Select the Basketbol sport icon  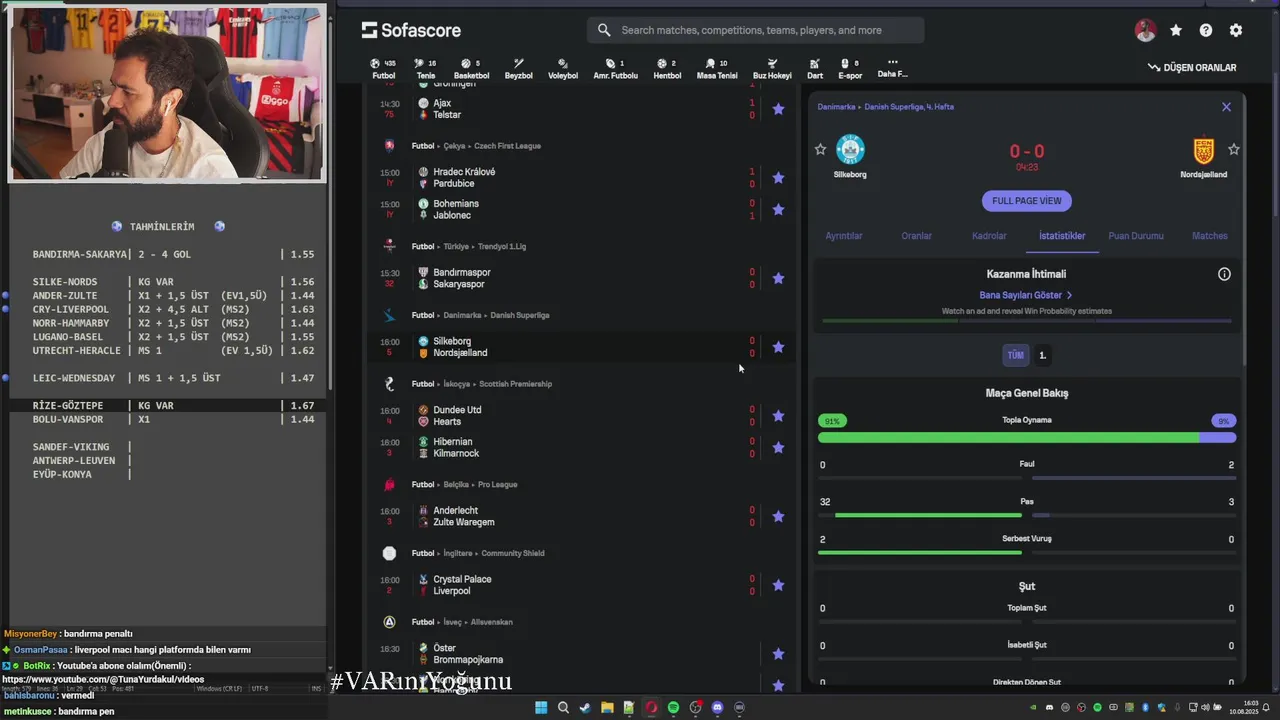click(471, 69)
